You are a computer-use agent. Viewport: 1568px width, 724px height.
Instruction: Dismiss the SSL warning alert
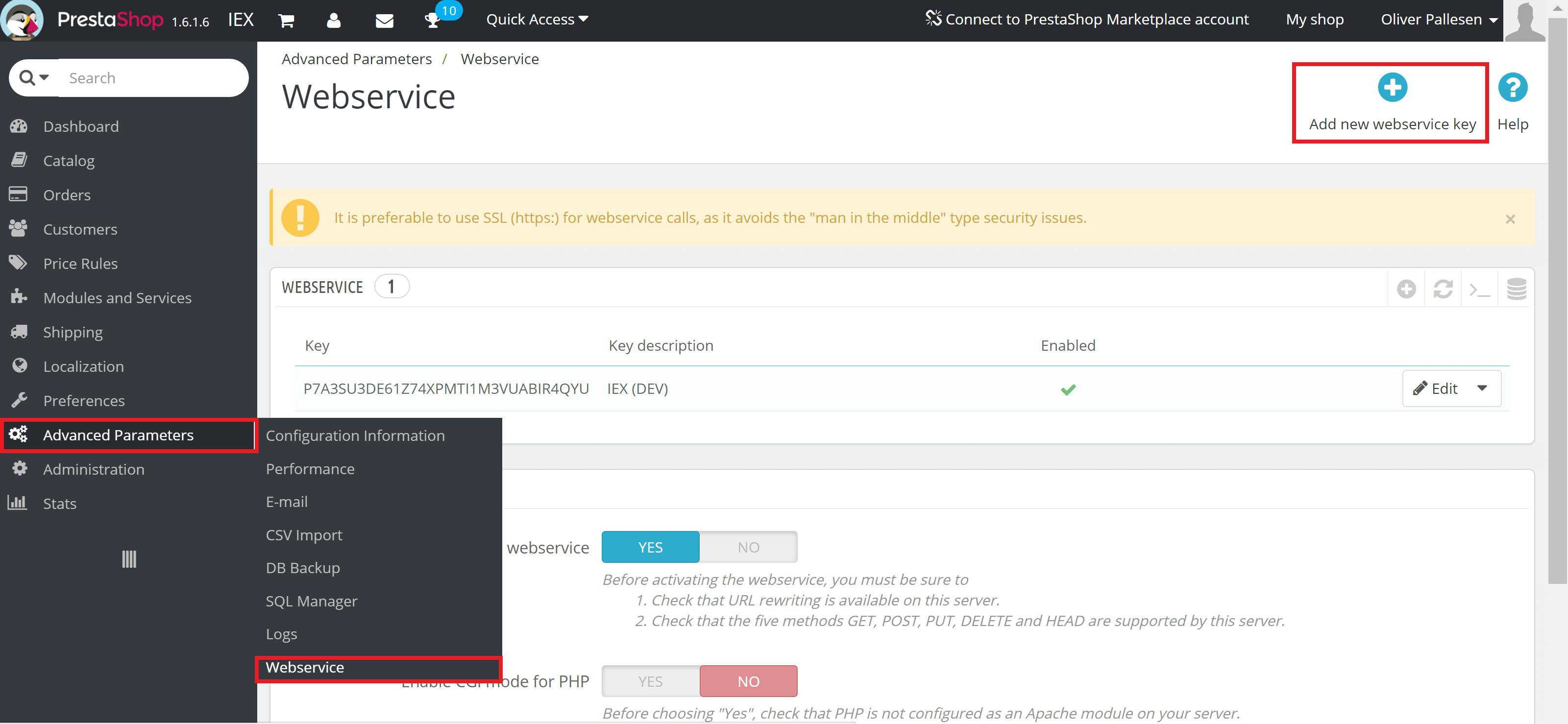(1510, 219)
